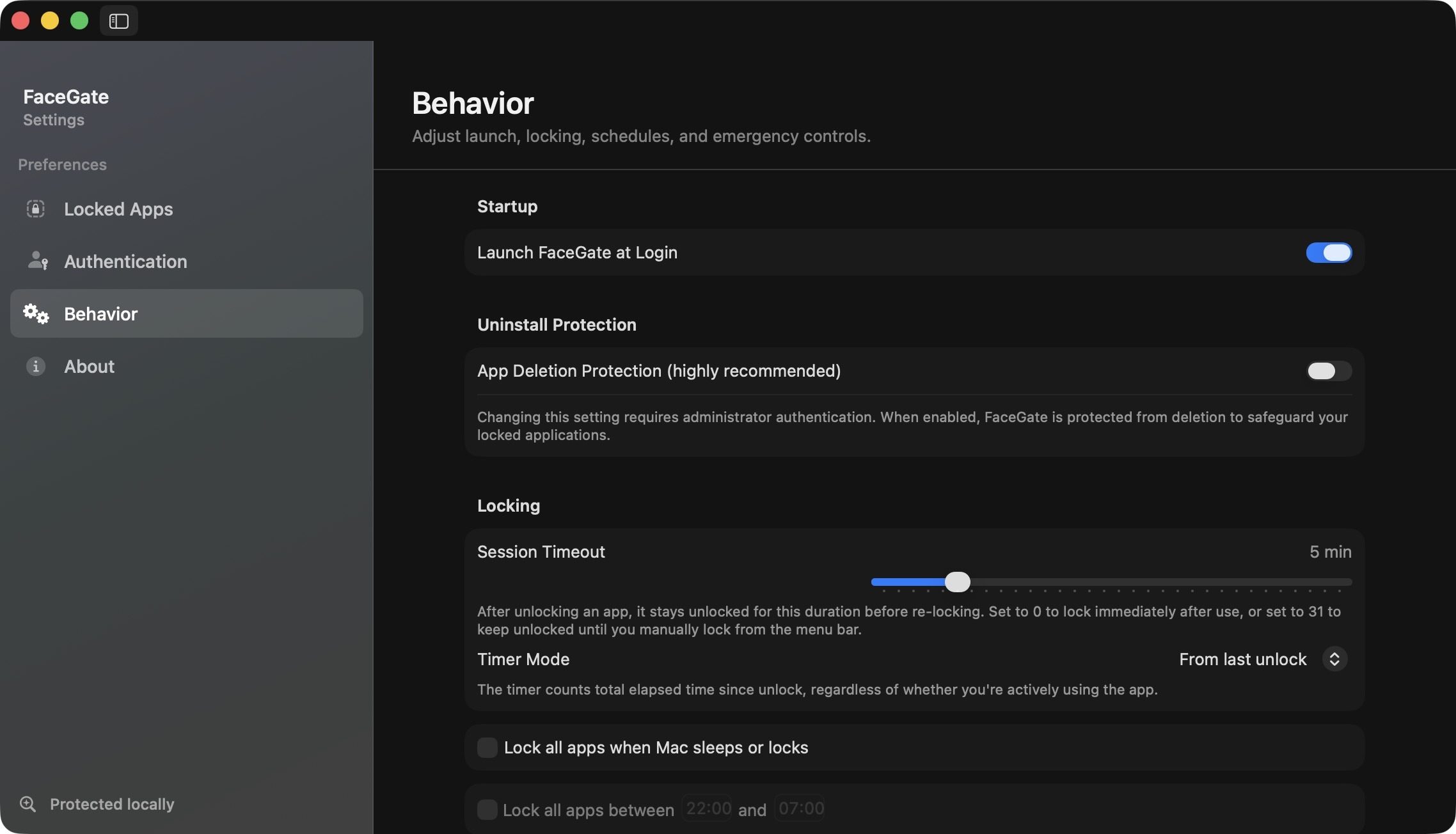Click the Authentication person-key icon

coord(38,261)
